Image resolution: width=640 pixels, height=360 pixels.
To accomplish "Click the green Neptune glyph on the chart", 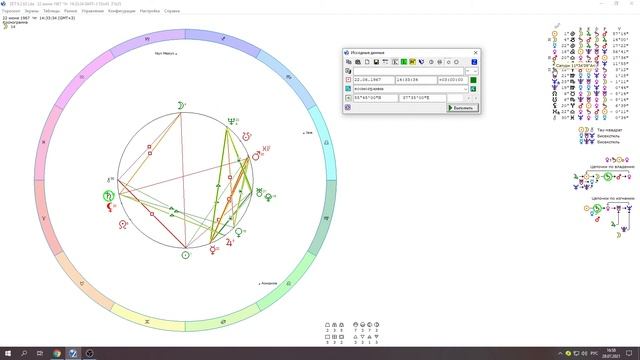I will tap(232, 122).
